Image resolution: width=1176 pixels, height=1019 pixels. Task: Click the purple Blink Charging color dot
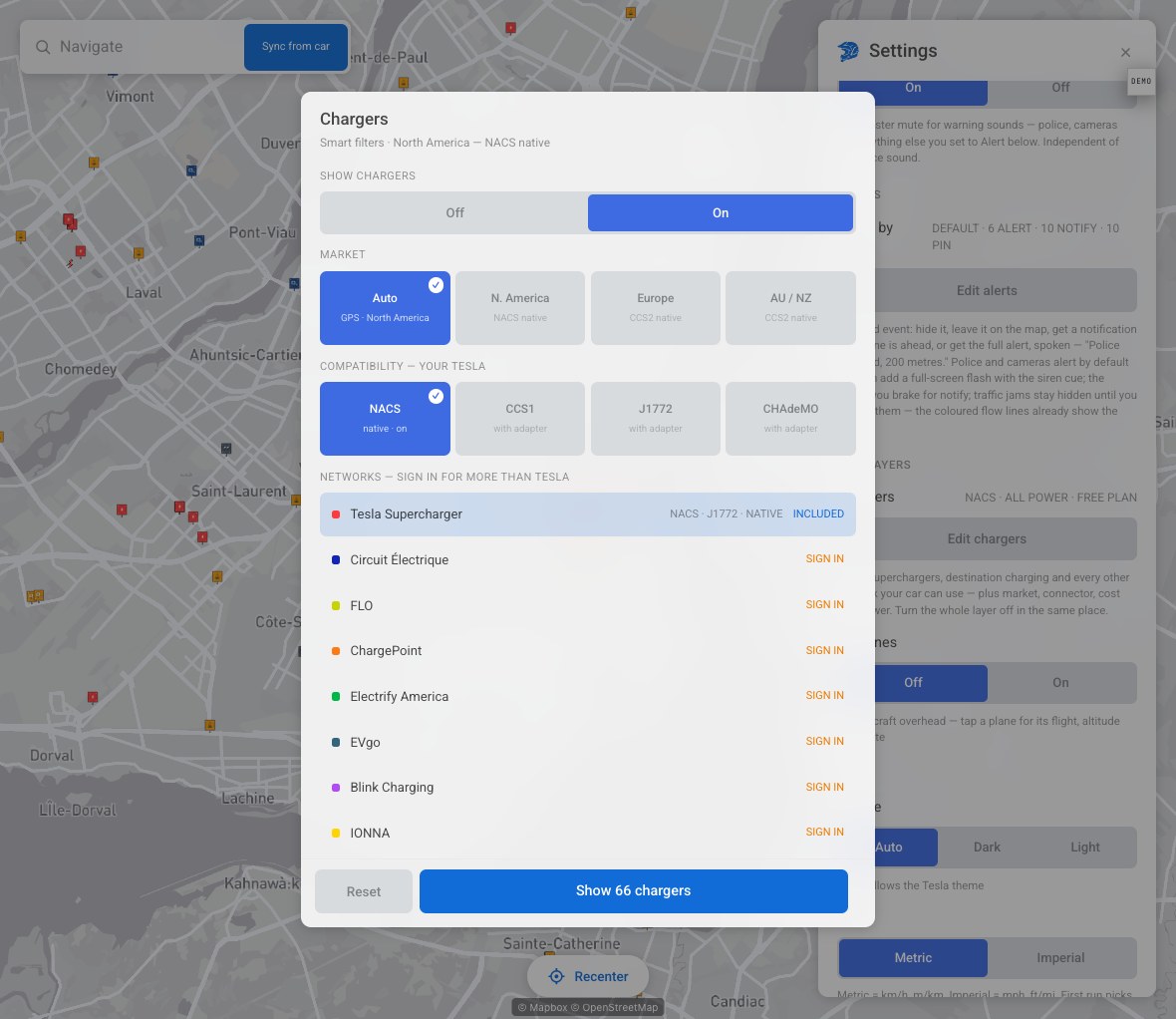(x=336, y=787)
